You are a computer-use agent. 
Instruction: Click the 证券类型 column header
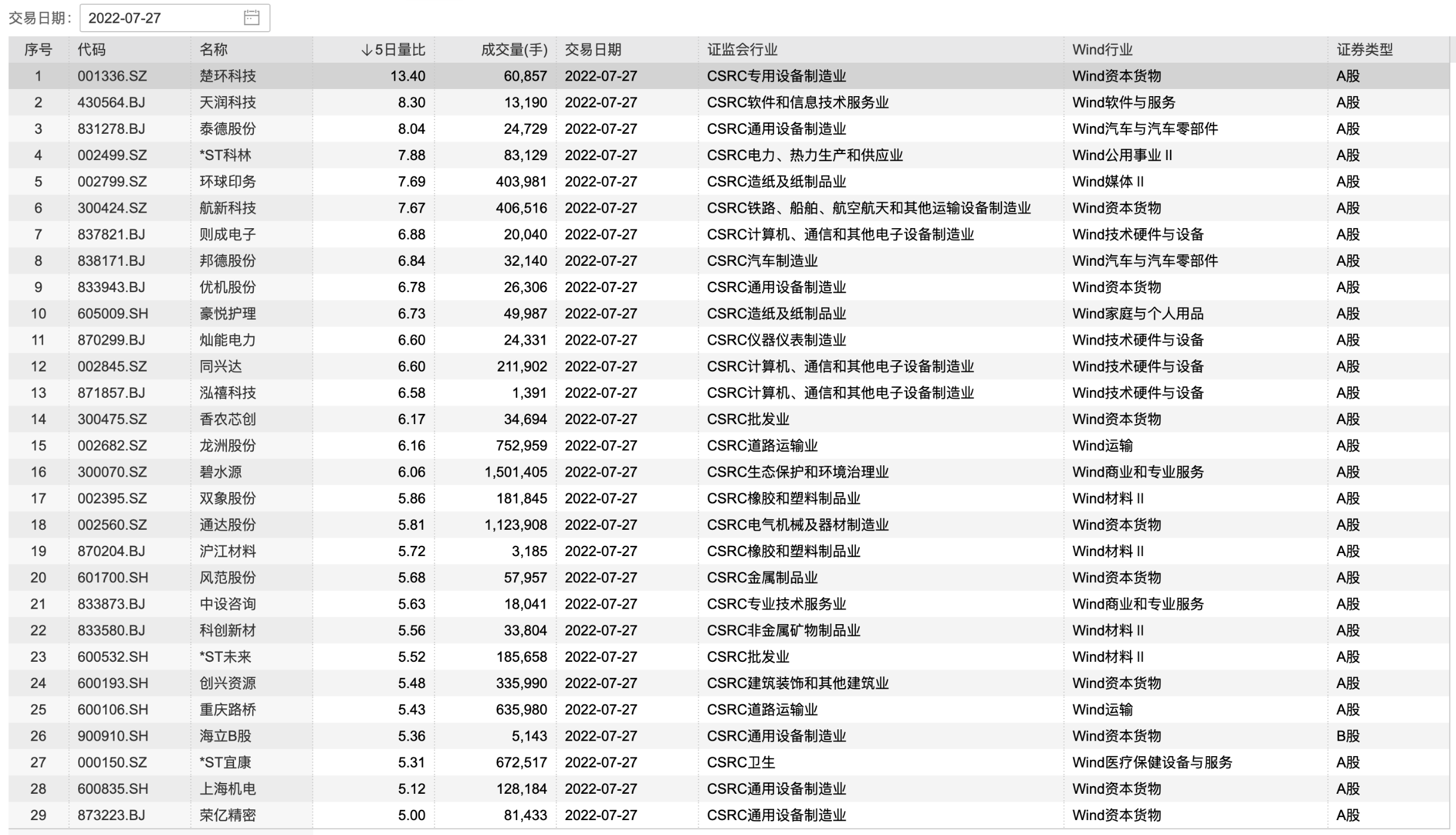tap(1365, 50)
